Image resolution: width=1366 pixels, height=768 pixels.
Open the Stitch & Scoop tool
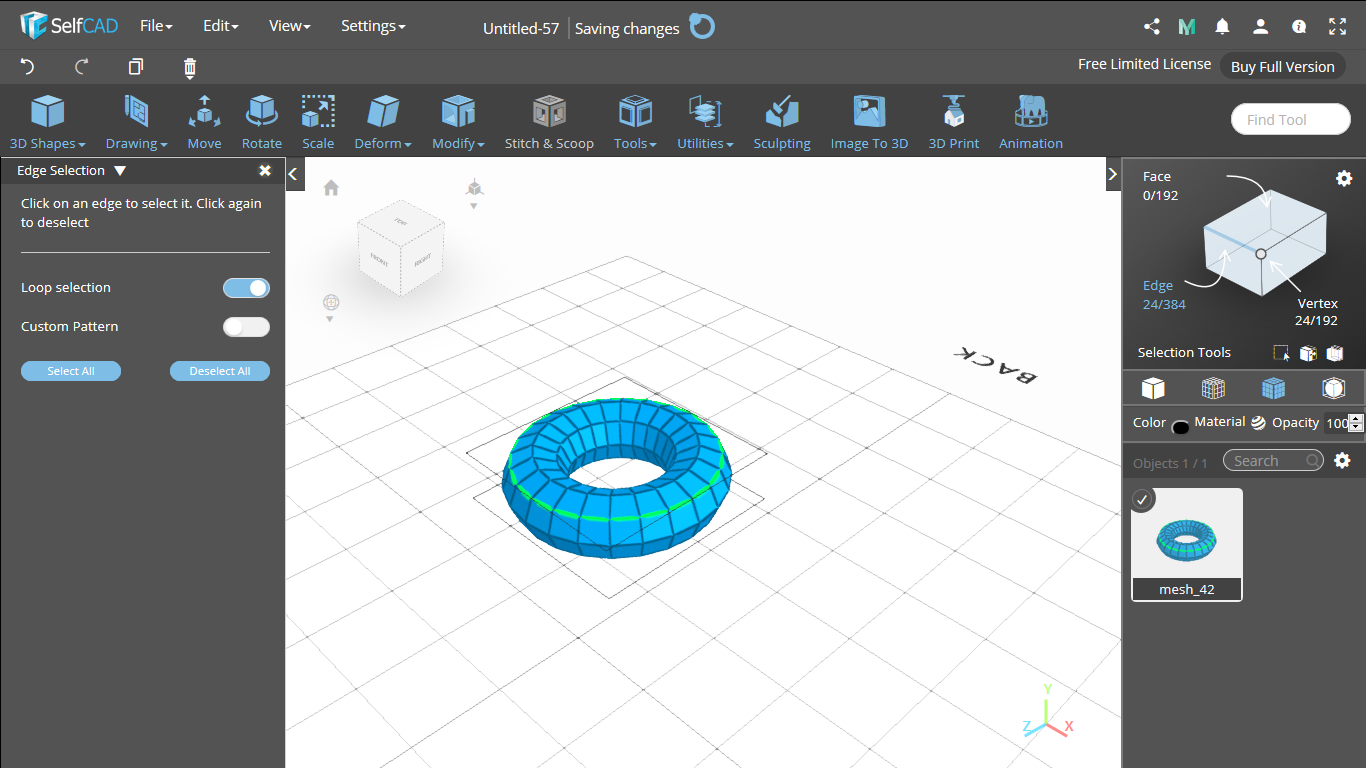click(x=549, y=122)
